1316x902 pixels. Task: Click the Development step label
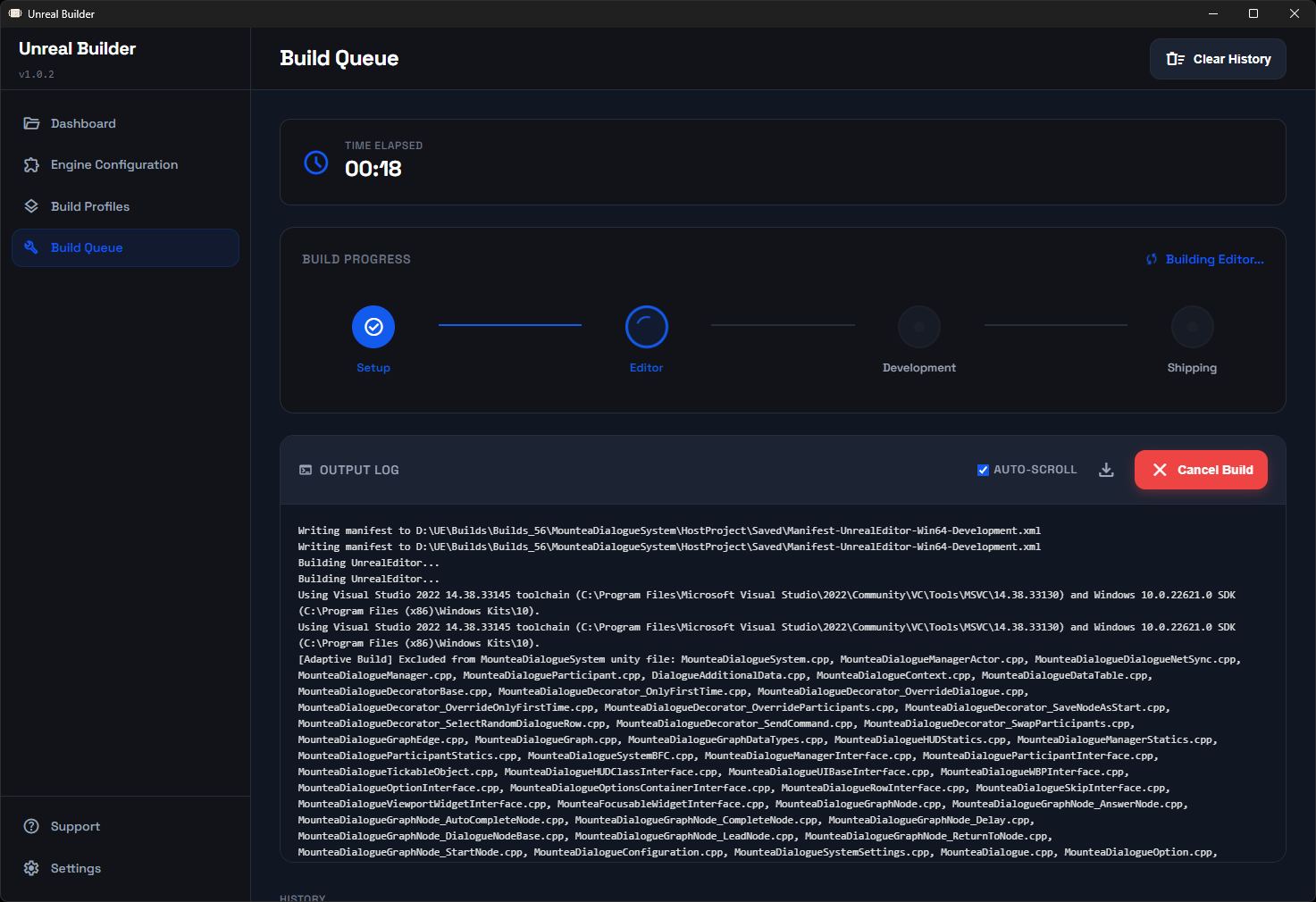point(919,368)
